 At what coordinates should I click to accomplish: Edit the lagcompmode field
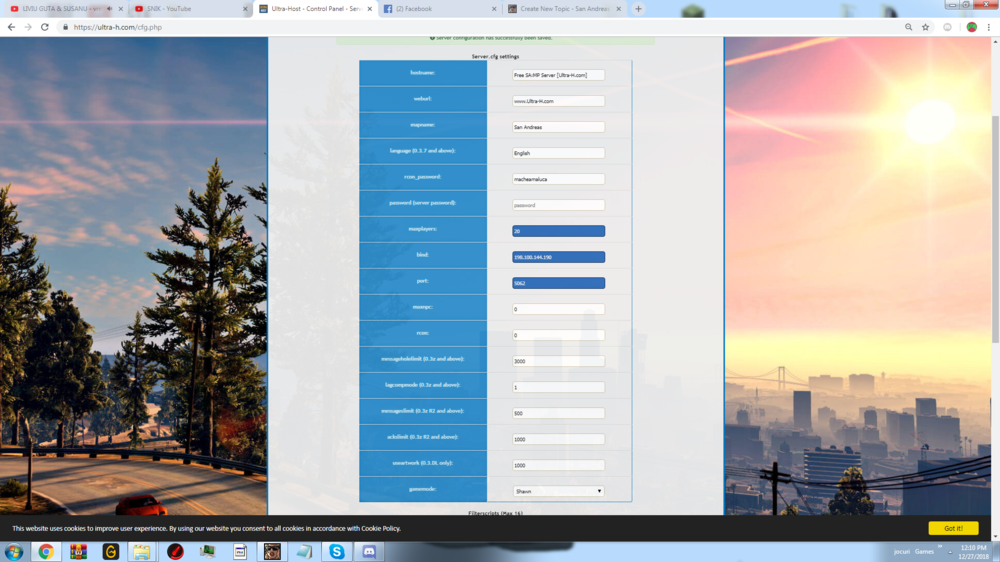[558, 387]
